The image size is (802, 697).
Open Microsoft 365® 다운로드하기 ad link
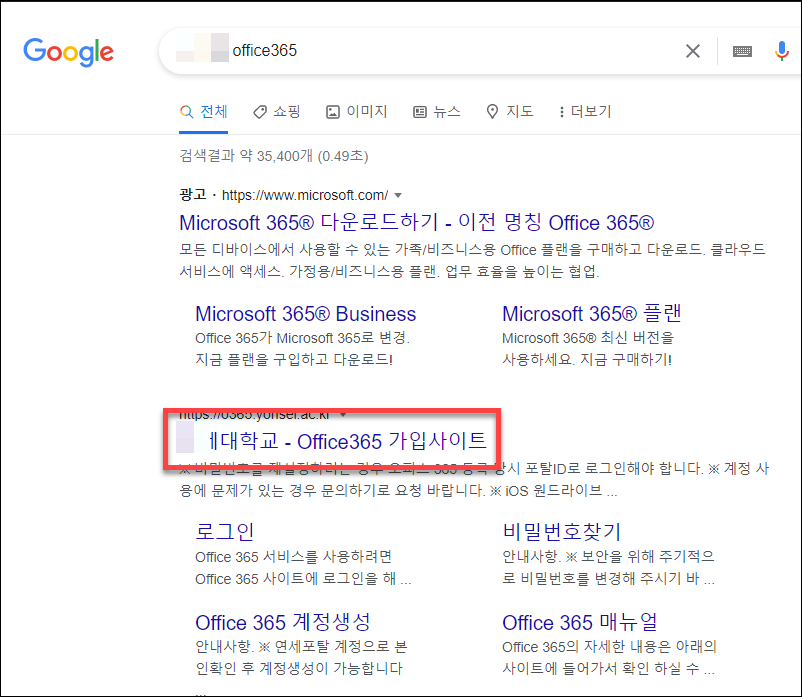416,222
